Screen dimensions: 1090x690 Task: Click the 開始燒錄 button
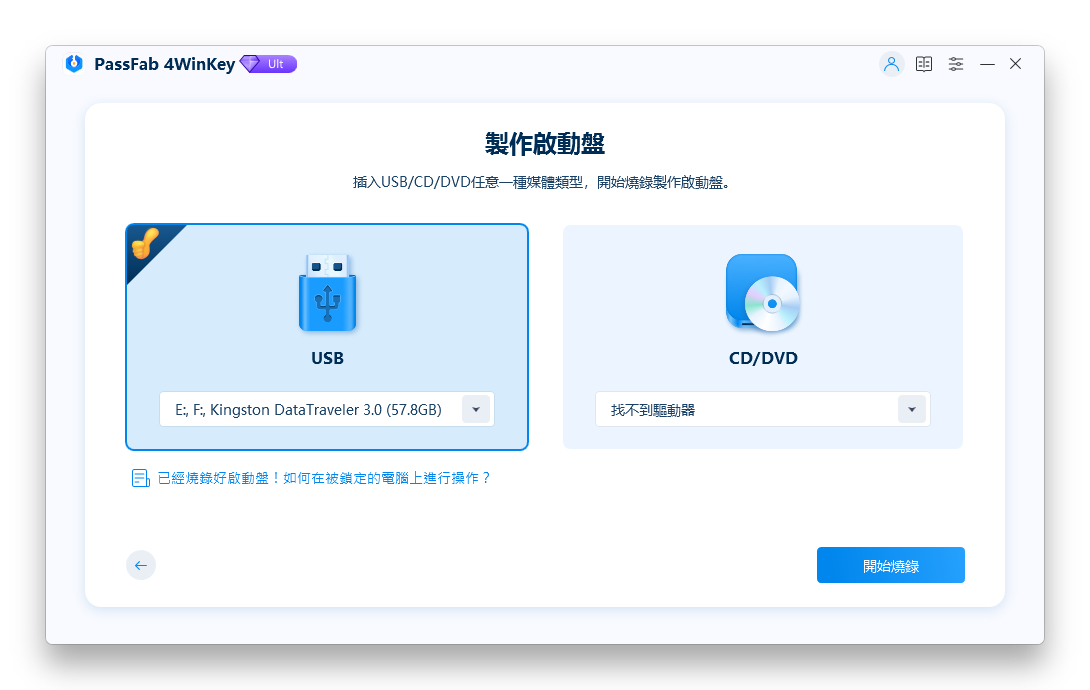890,565
